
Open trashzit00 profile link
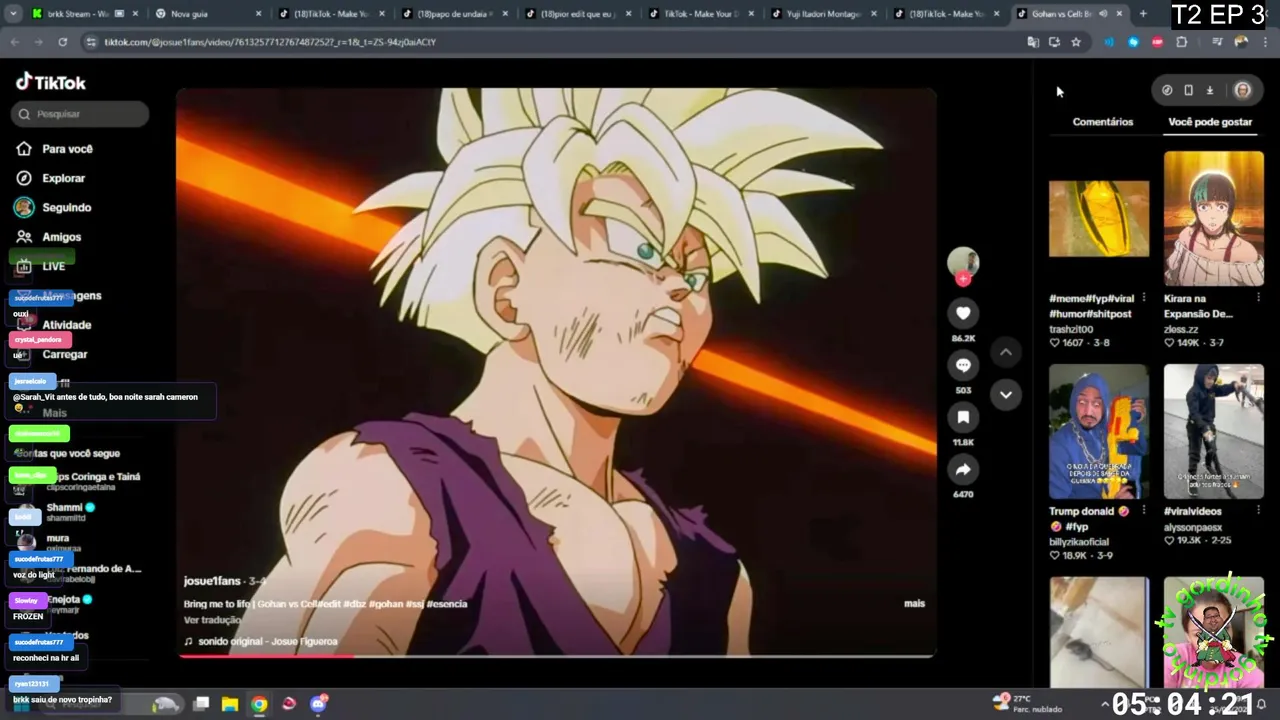1071,329
